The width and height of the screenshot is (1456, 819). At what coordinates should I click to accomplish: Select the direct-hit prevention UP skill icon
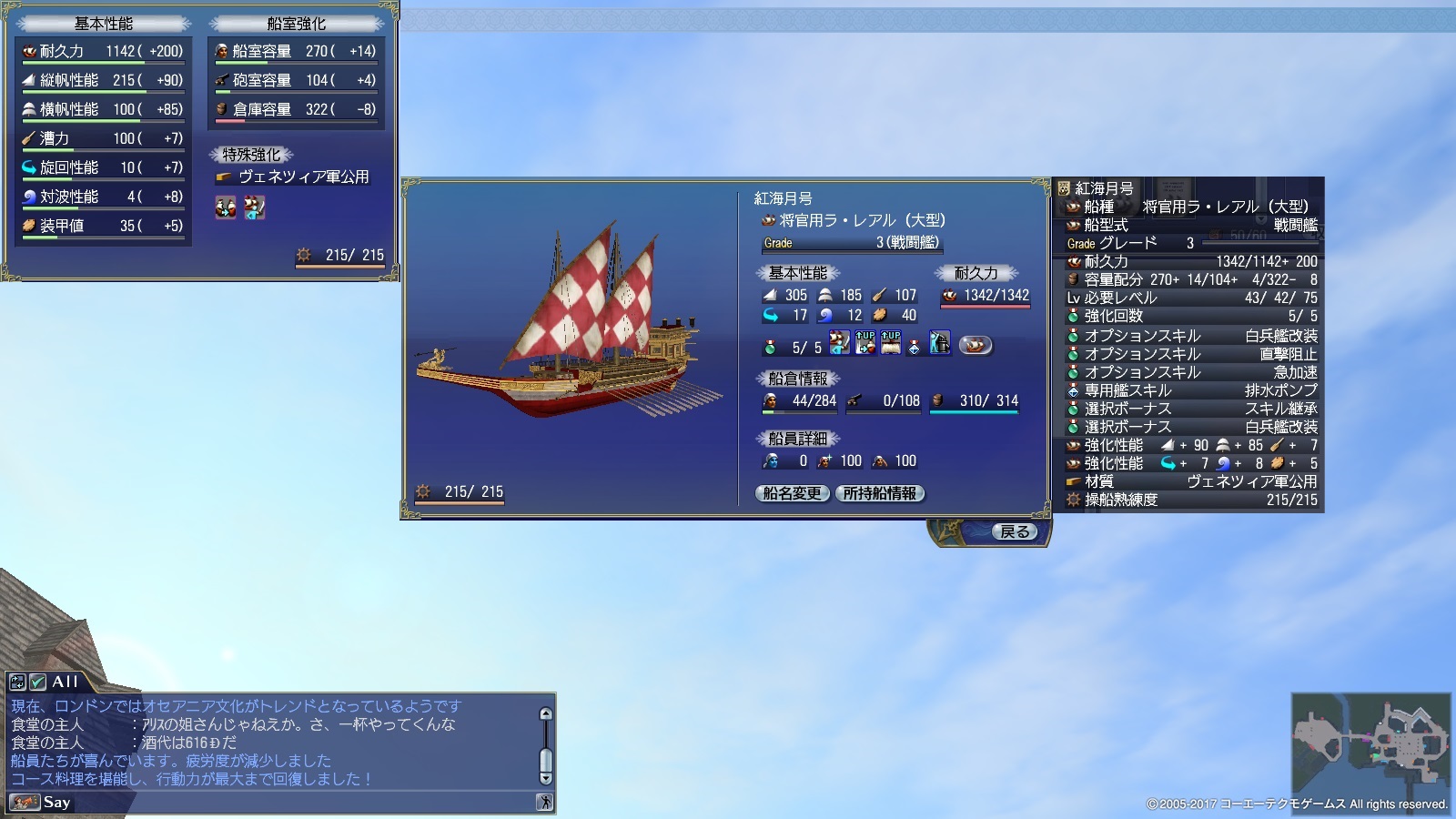865,343
